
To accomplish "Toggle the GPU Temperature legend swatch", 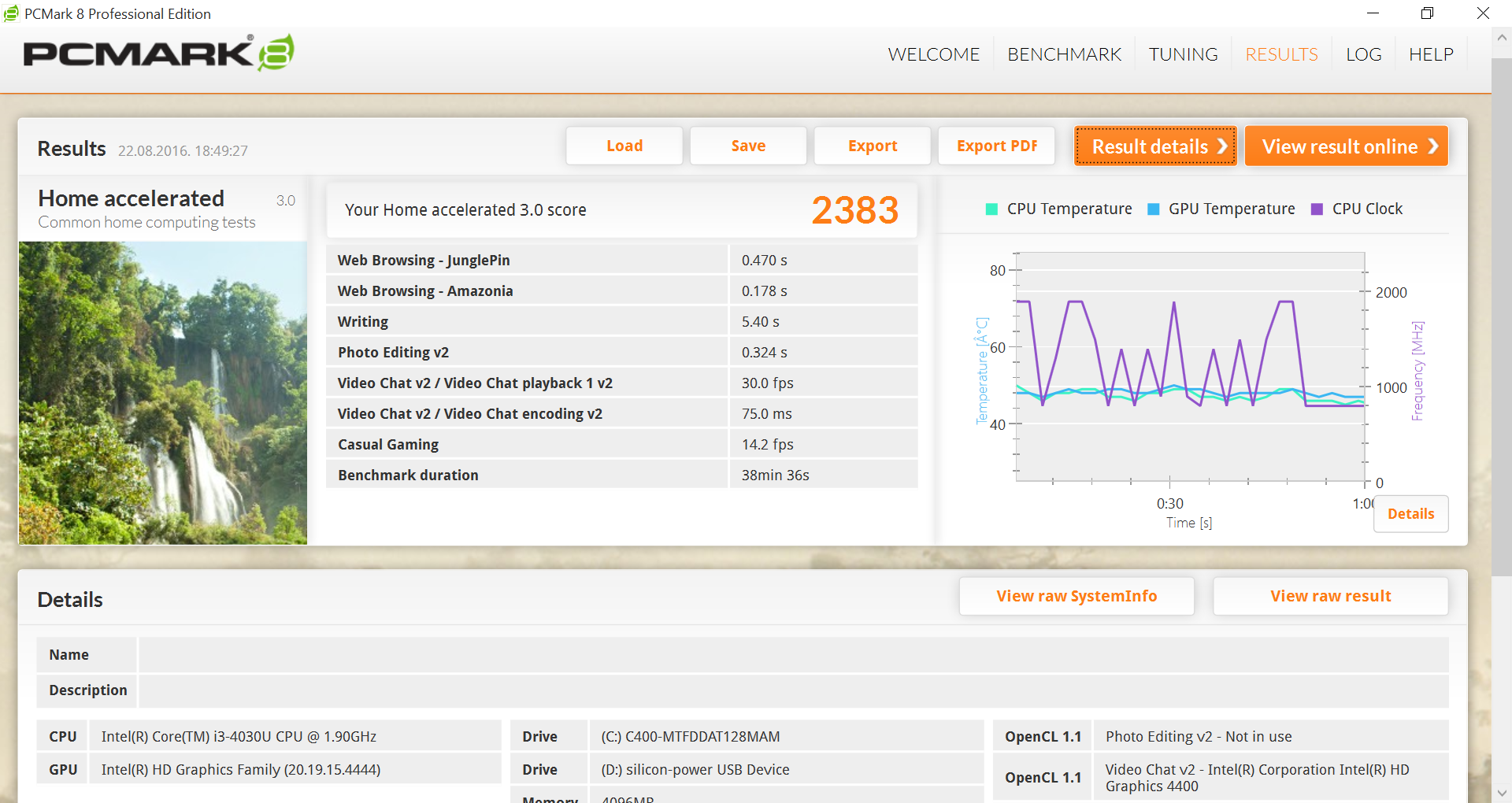I will 1154,209.
